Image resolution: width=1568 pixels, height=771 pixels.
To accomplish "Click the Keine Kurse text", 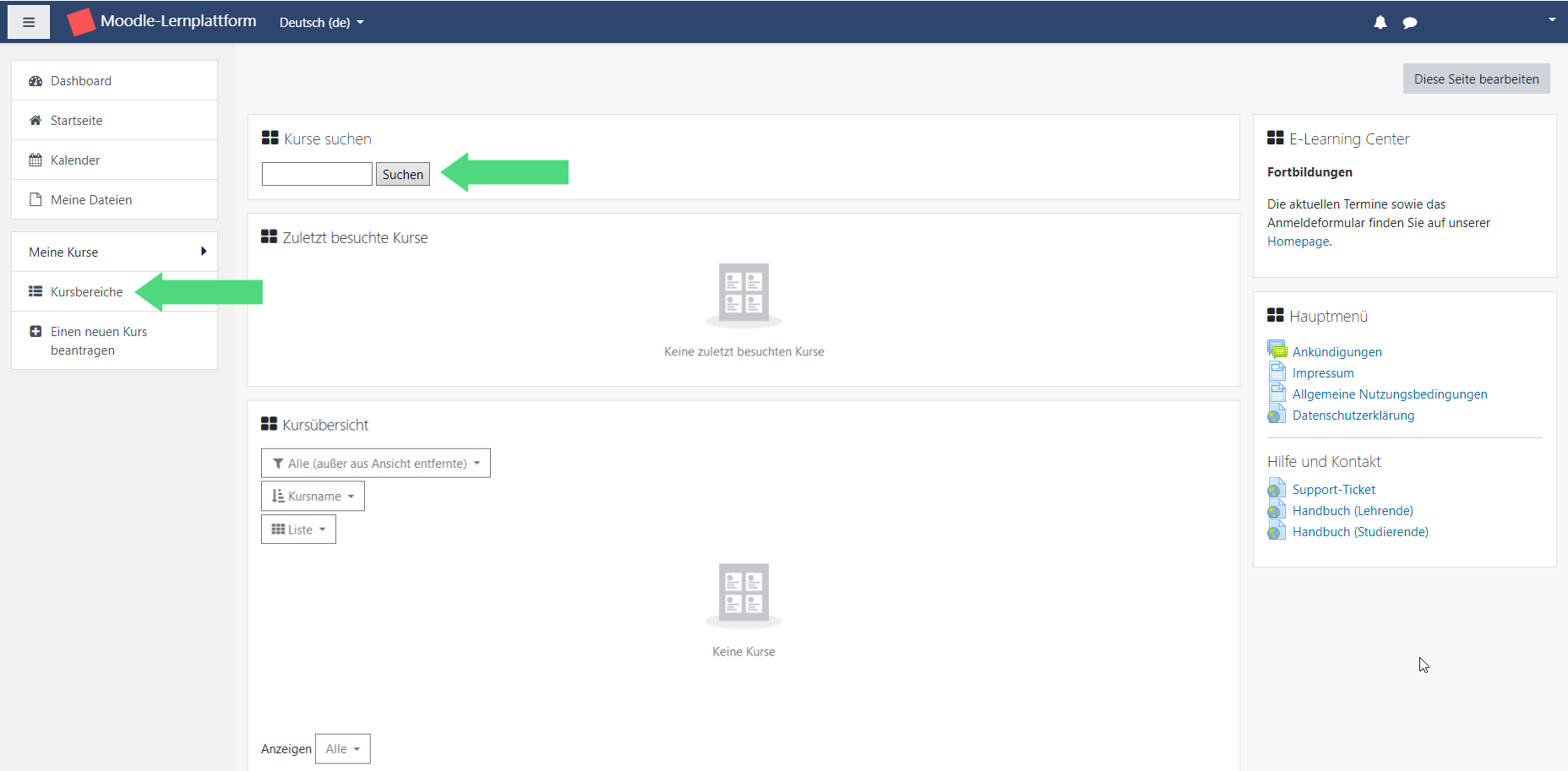I will click(x=743, y=652).
